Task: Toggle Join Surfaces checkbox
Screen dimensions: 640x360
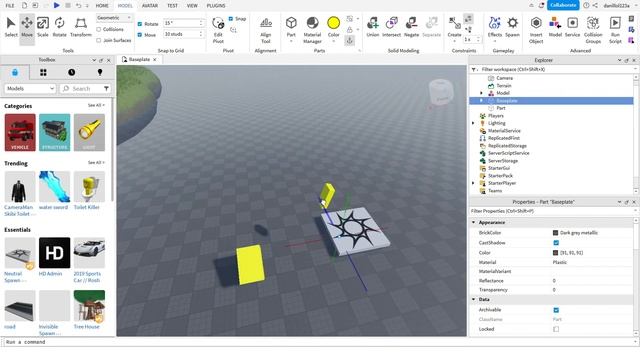Action: [99, 40]
